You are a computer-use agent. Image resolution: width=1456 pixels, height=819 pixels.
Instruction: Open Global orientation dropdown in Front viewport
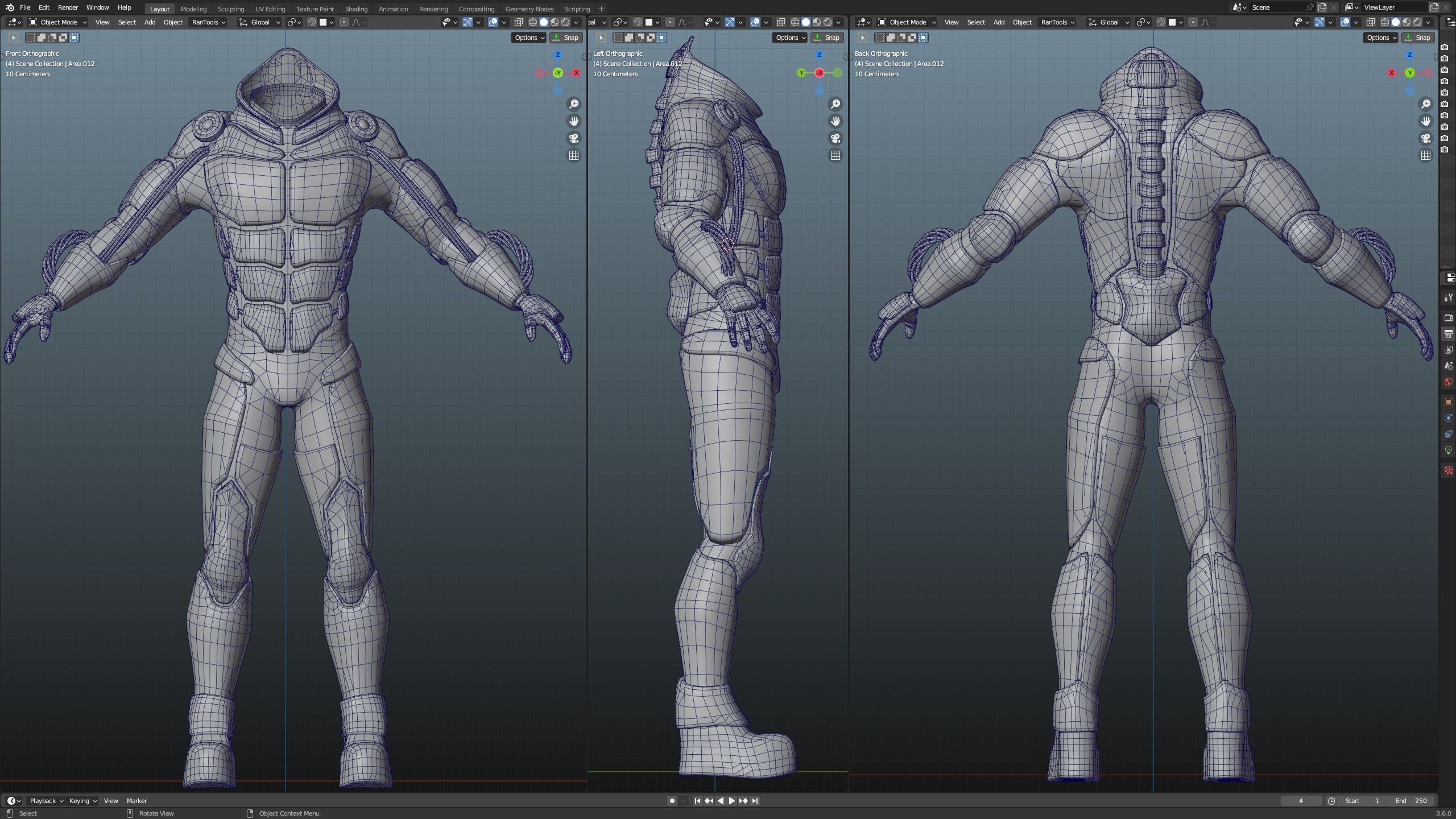[260, 22]
